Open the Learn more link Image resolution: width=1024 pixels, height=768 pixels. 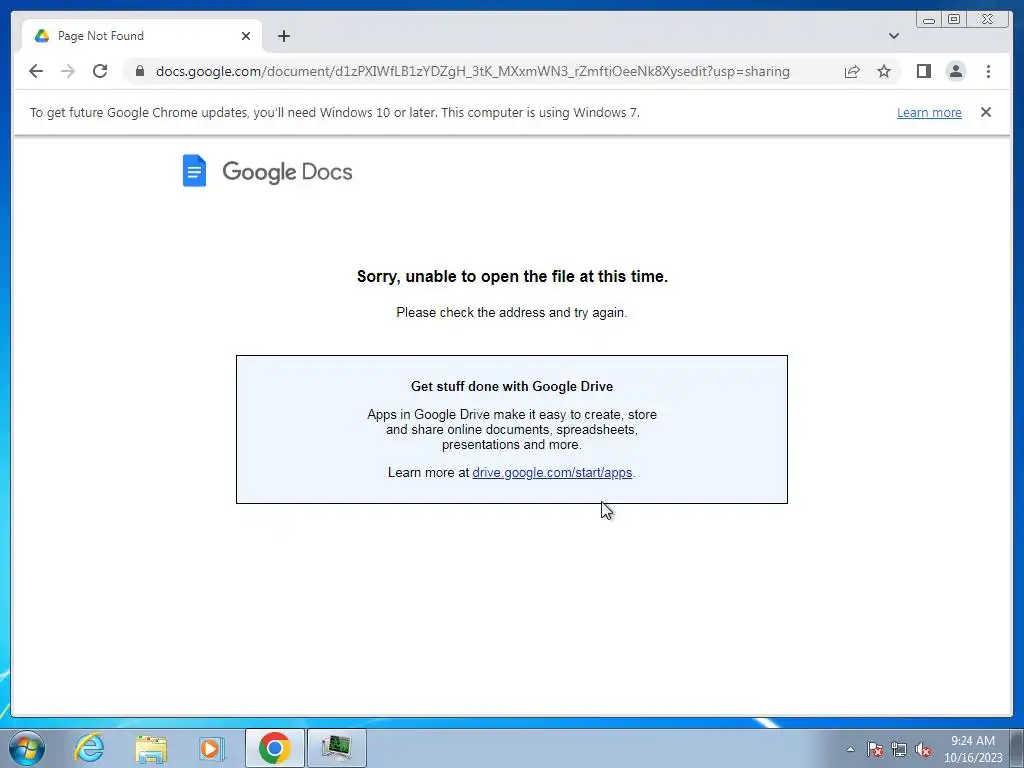[x=929, y=112]
